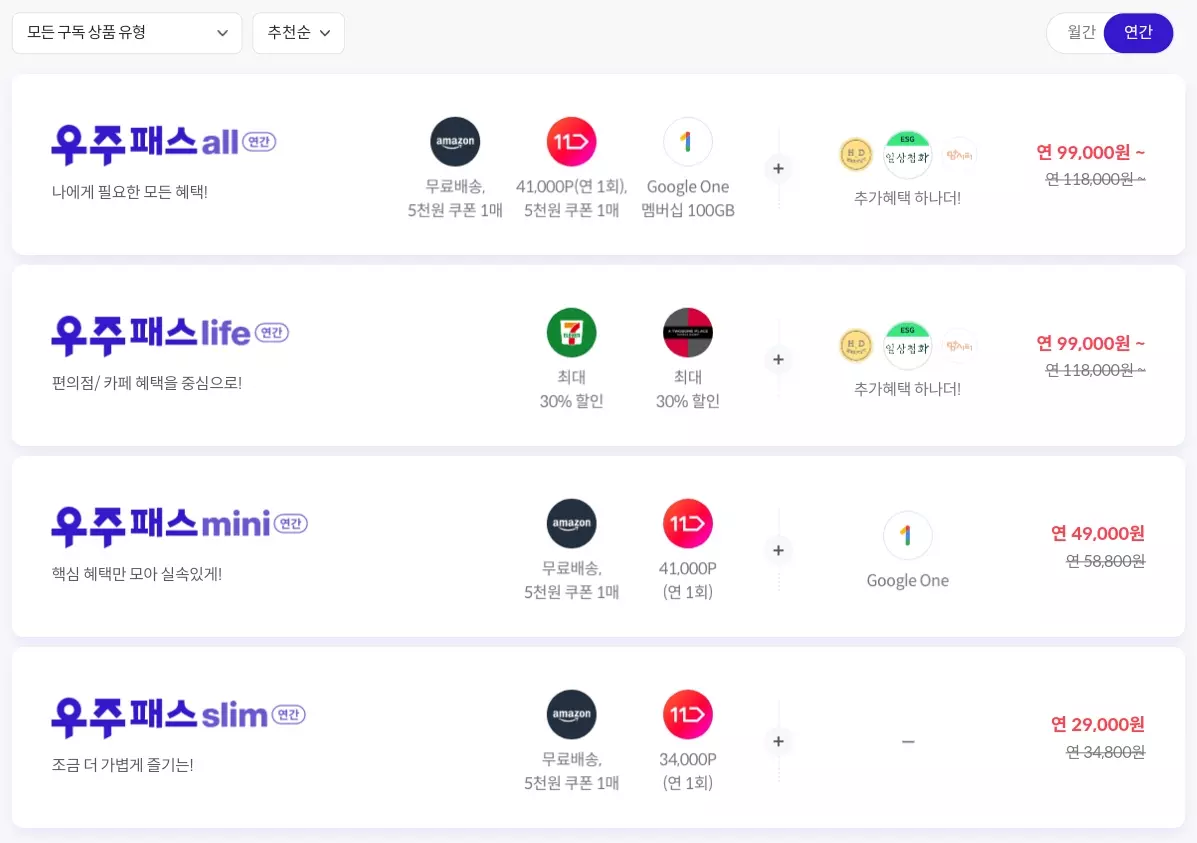Click the gold H.D coin benefit badge

(856, 154)
